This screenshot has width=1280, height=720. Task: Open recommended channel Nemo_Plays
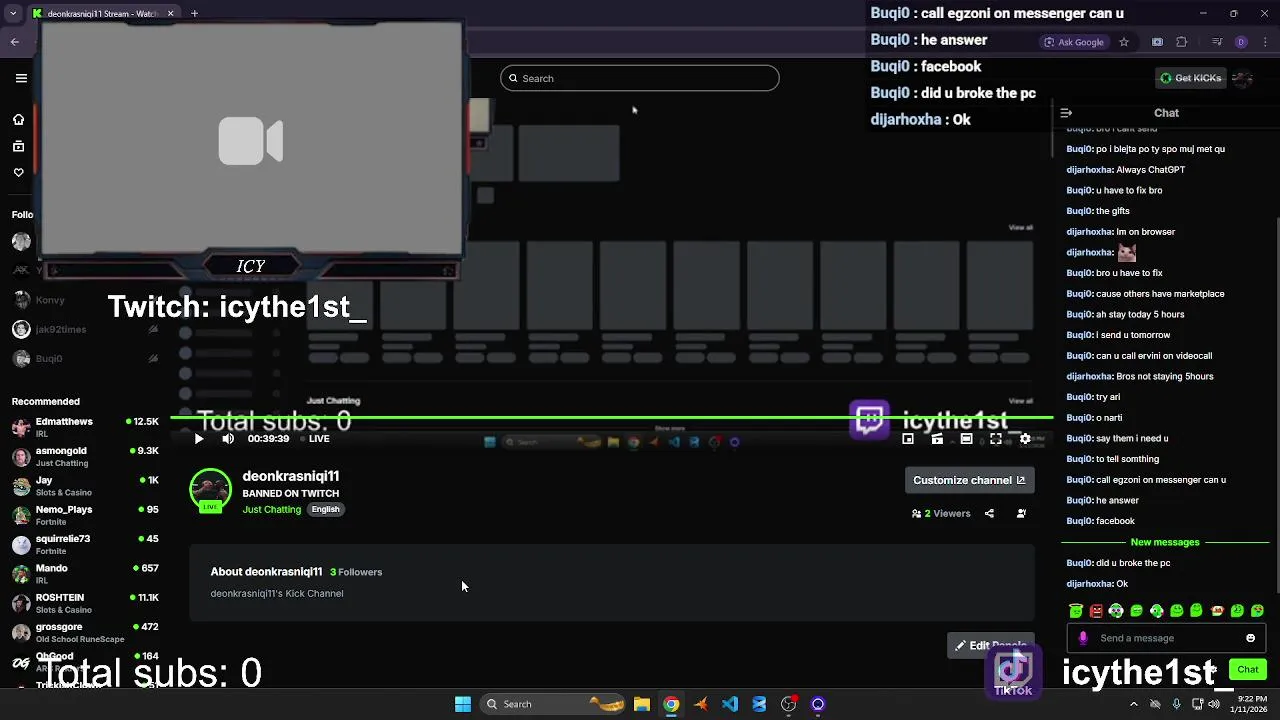point(85,515)
